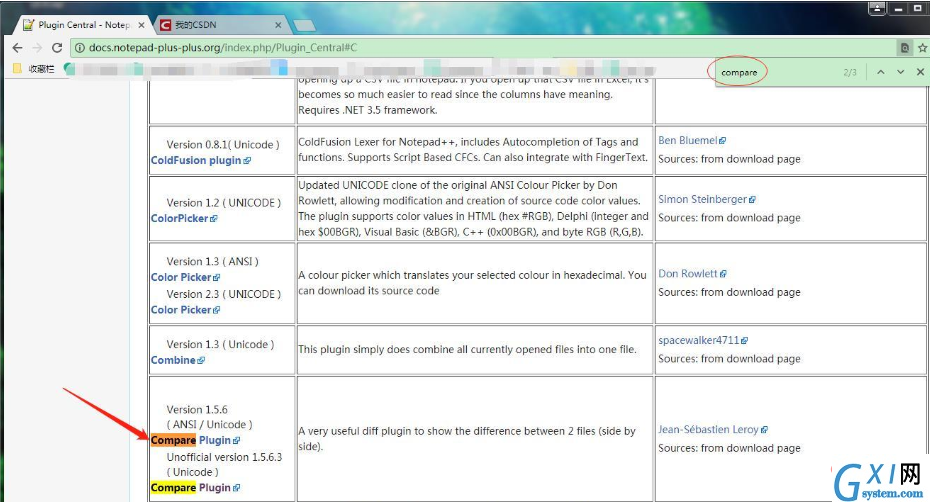
Task: Click external link icon beside Jean-Sébastien Leroy
Action: [764, 430]
